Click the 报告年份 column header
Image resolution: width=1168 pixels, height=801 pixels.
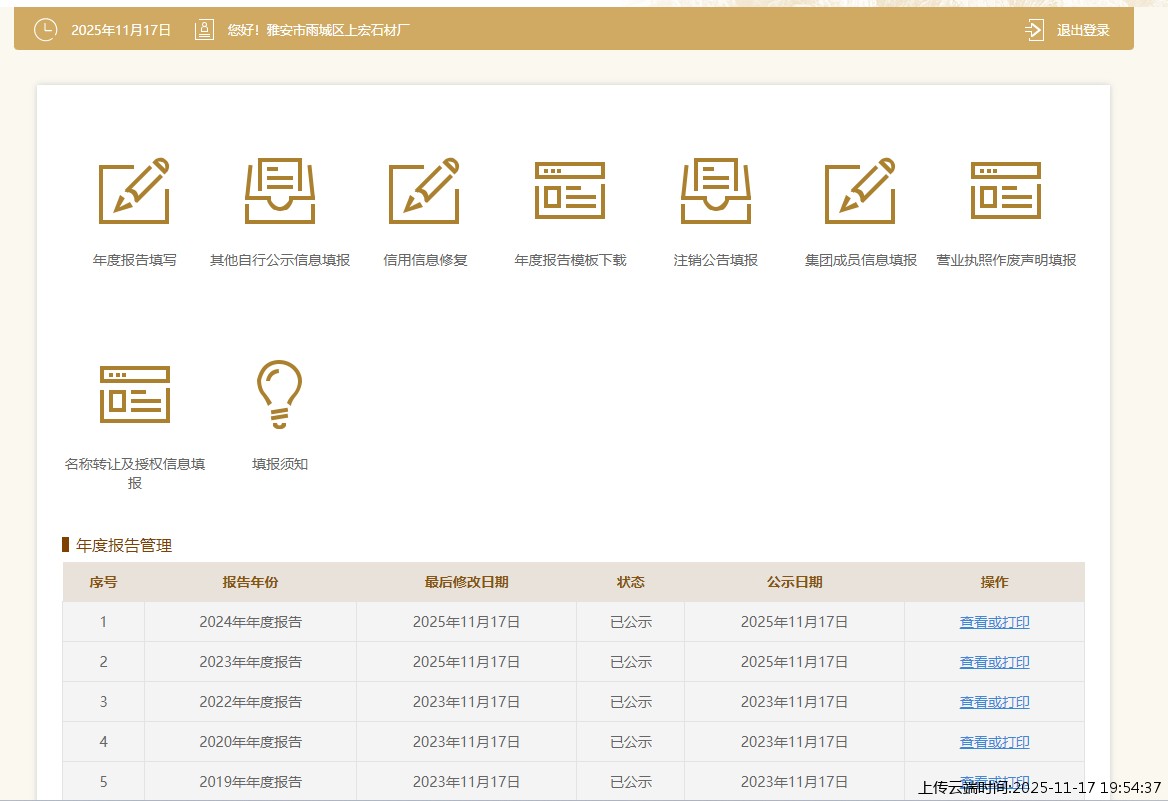250,582
